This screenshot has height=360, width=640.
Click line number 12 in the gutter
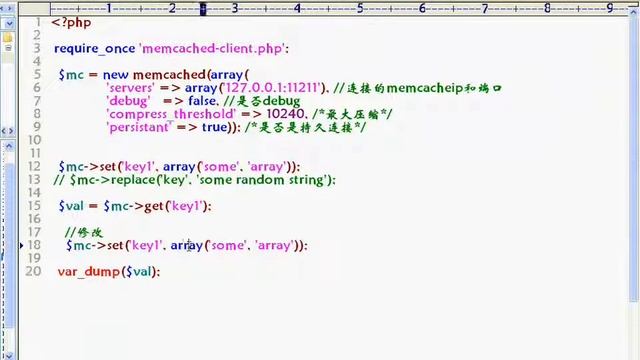point(34,167)
